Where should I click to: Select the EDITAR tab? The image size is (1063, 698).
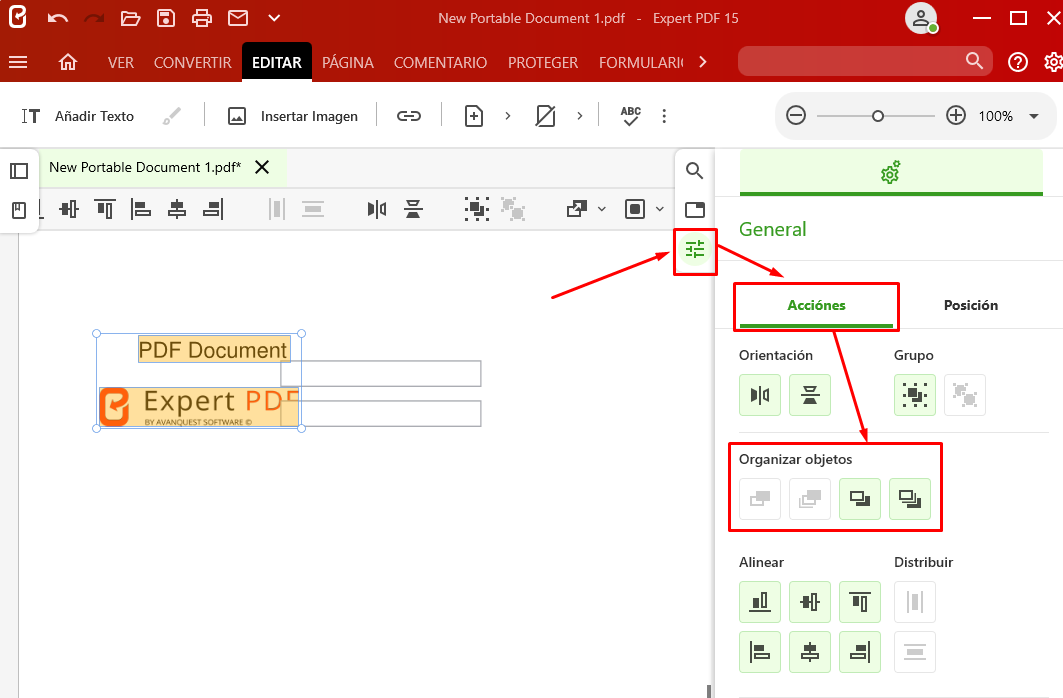click(277, 62)
